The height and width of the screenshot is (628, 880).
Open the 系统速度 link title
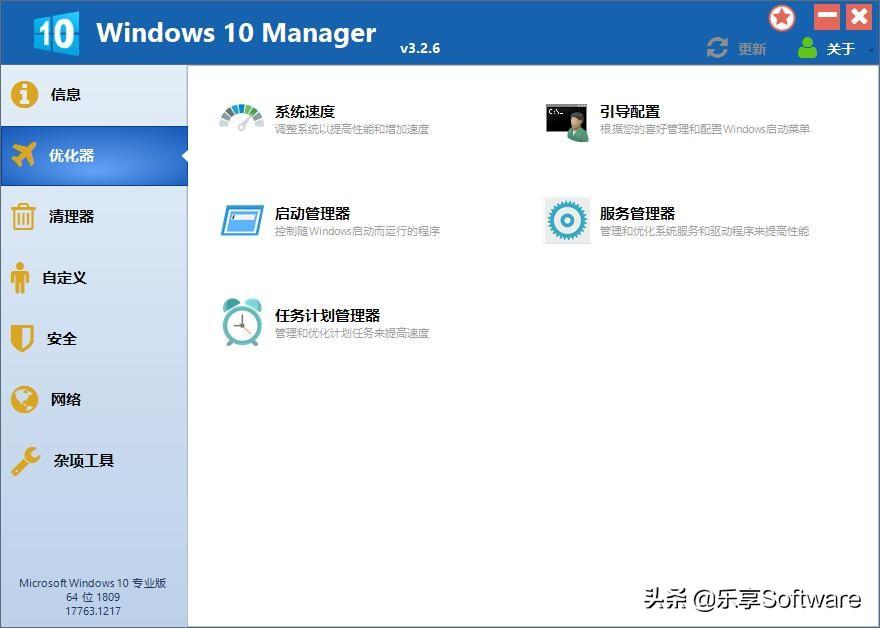pyautogui.click(x=305, y=112)
